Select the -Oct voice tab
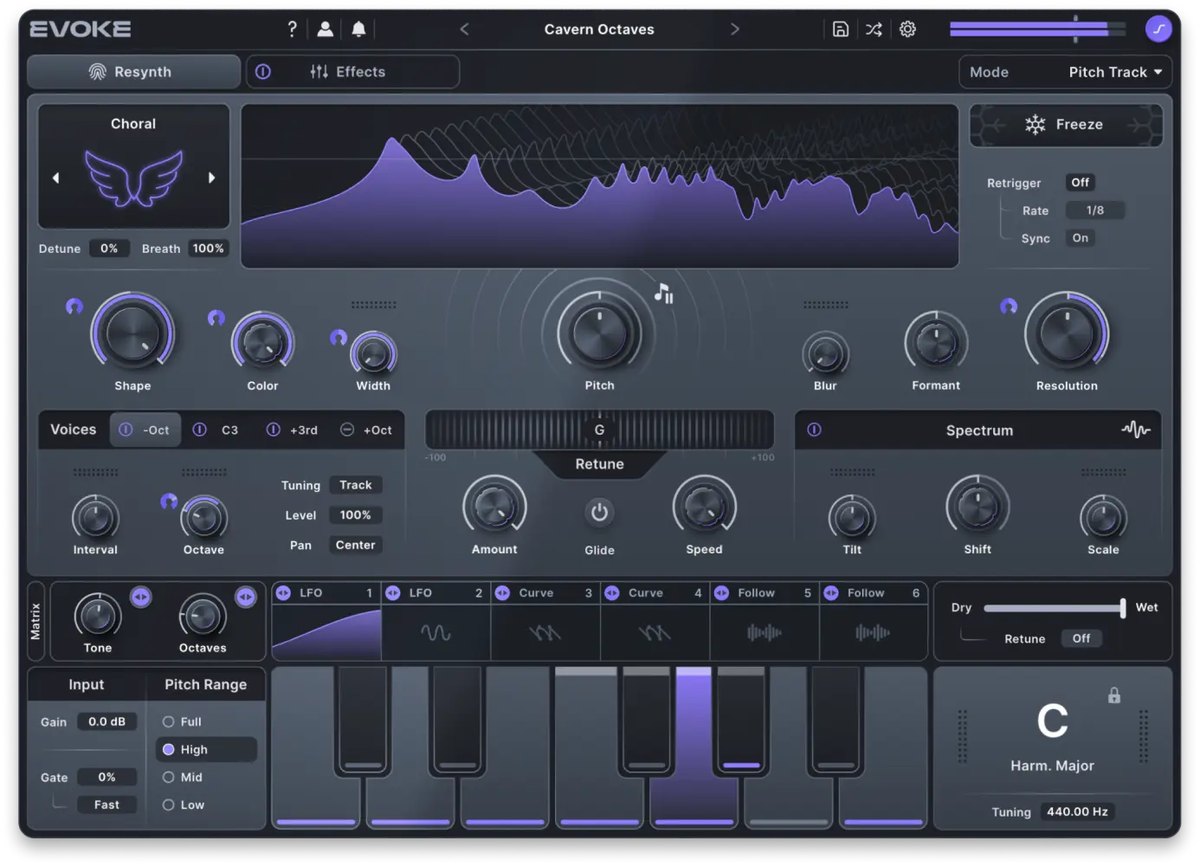Screen dimensions: 1200x866 146,430
